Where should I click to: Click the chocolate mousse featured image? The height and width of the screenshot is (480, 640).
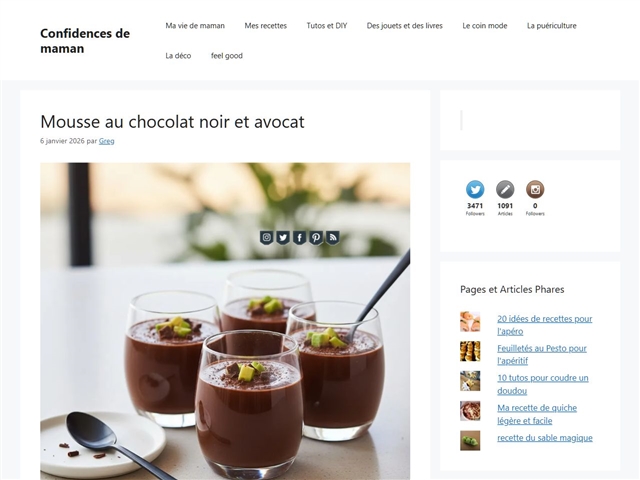(x=225, y=321)
